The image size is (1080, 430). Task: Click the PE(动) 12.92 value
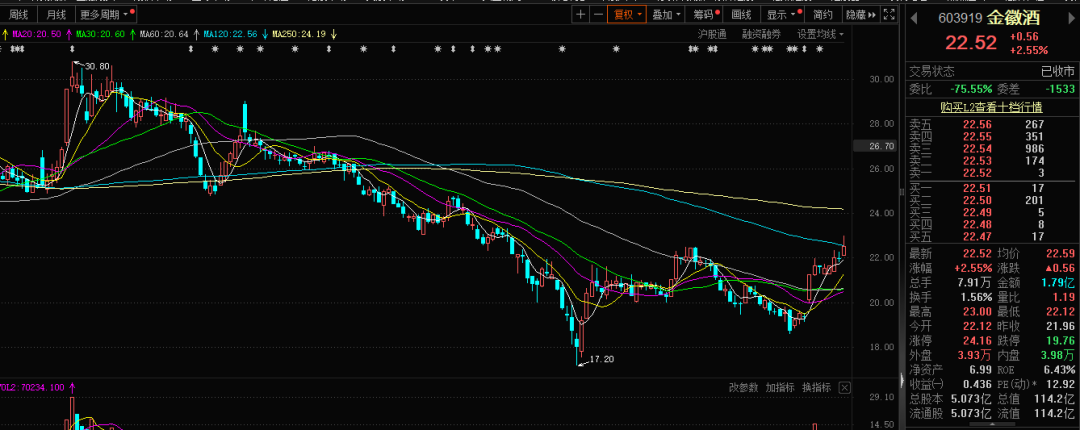[1061, 384]
